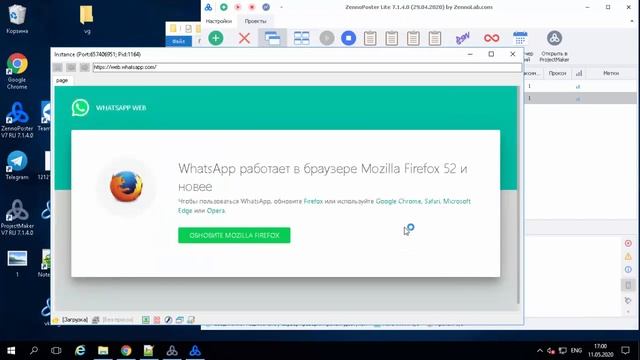Click the third navigation button left of the URL field
The image size is (640, 360).
(84, 67)
